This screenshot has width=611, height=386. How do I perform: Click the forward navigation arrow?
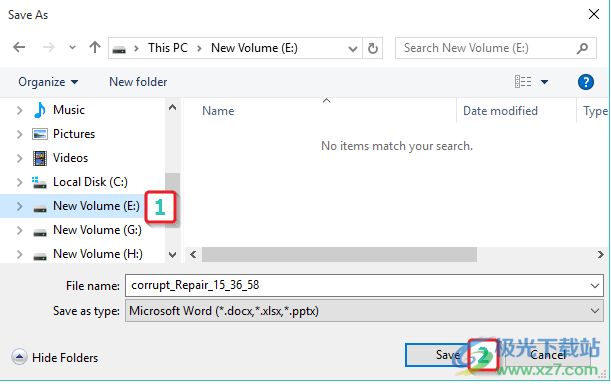[x=49, y=48]
